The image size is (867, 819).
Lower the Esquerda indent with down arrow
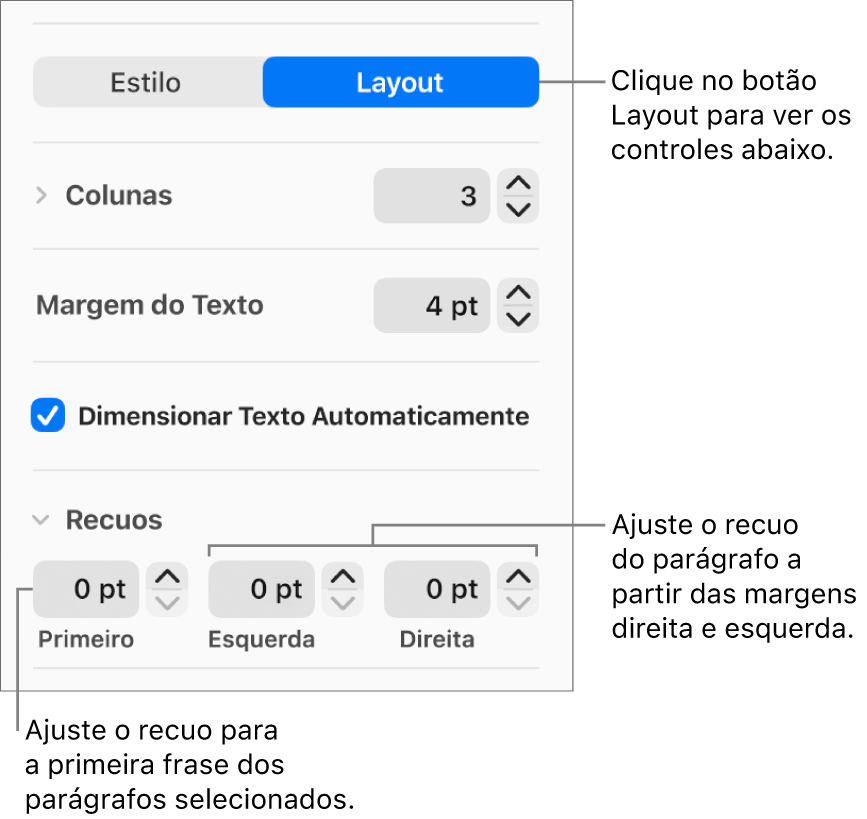tap(343, 603)
